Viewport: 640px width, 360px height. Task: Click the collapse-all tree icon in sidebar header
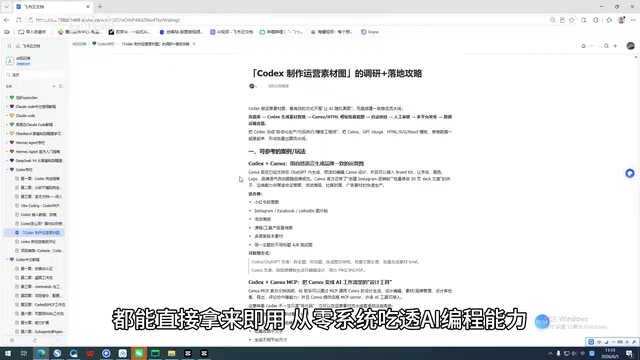click(61, 87)
